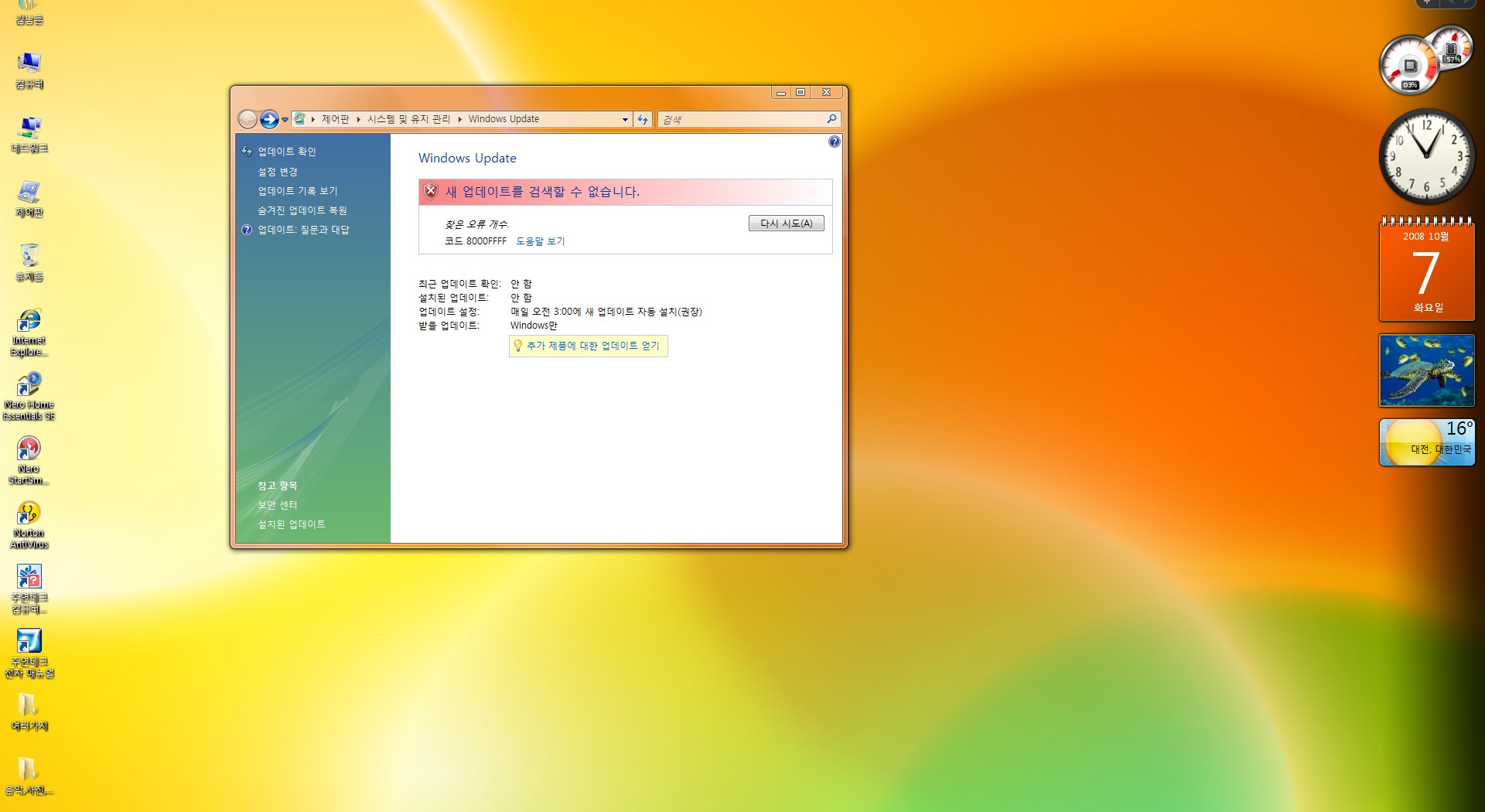Select the 휴지통 recycle bin icon

coord(29,262)
